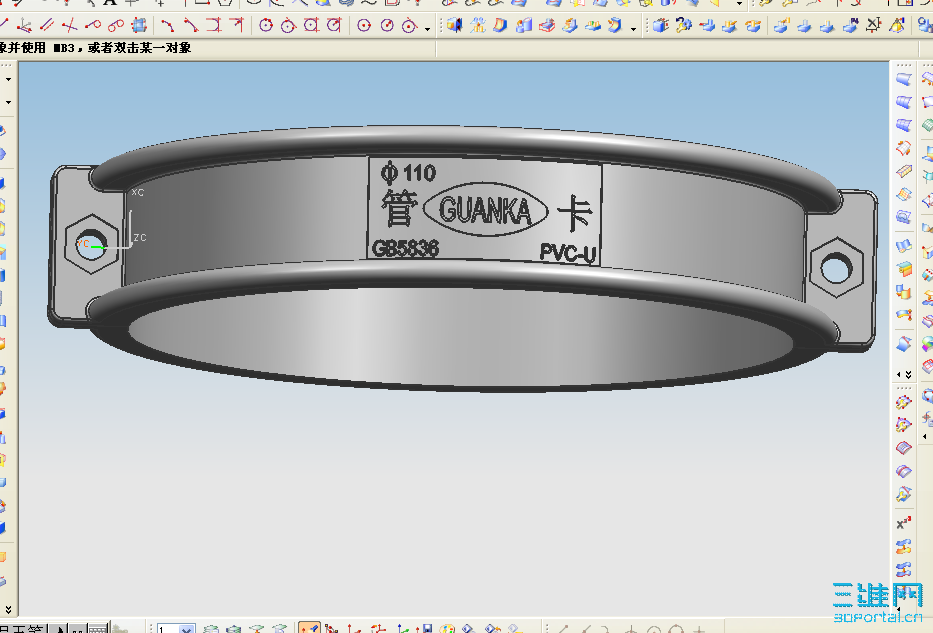Select the simple arc through points tool

168,25
